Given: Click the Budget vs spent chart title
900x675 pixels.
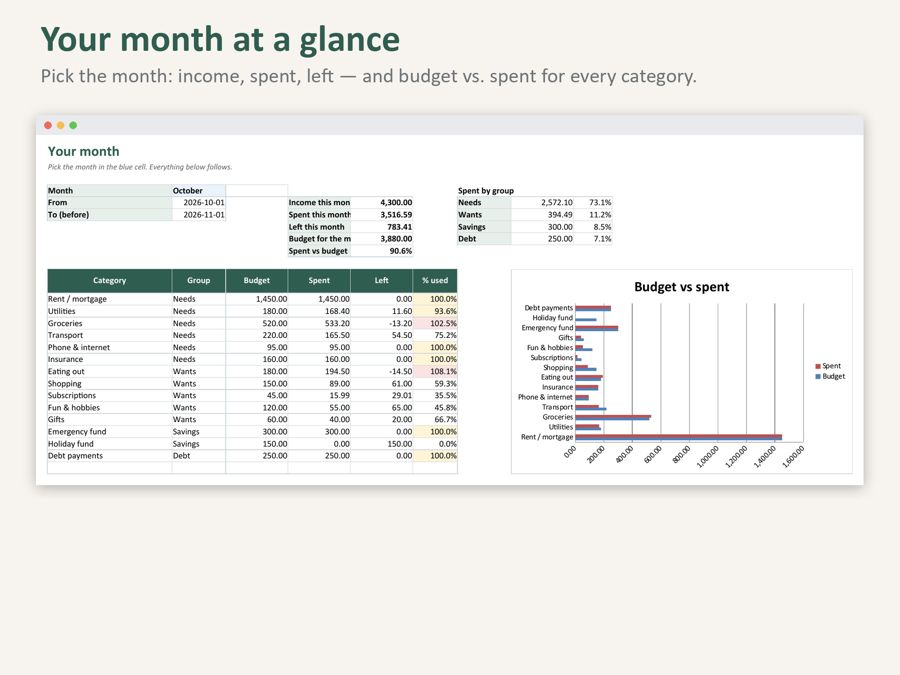Looking at the screenshot, I should [681, 287].
